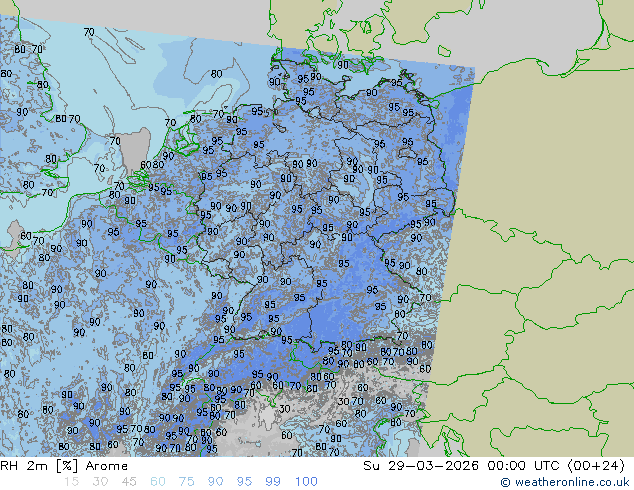Select the legend value 30
The width and height of the screenshot is (634, 490).
coord(100,482)
